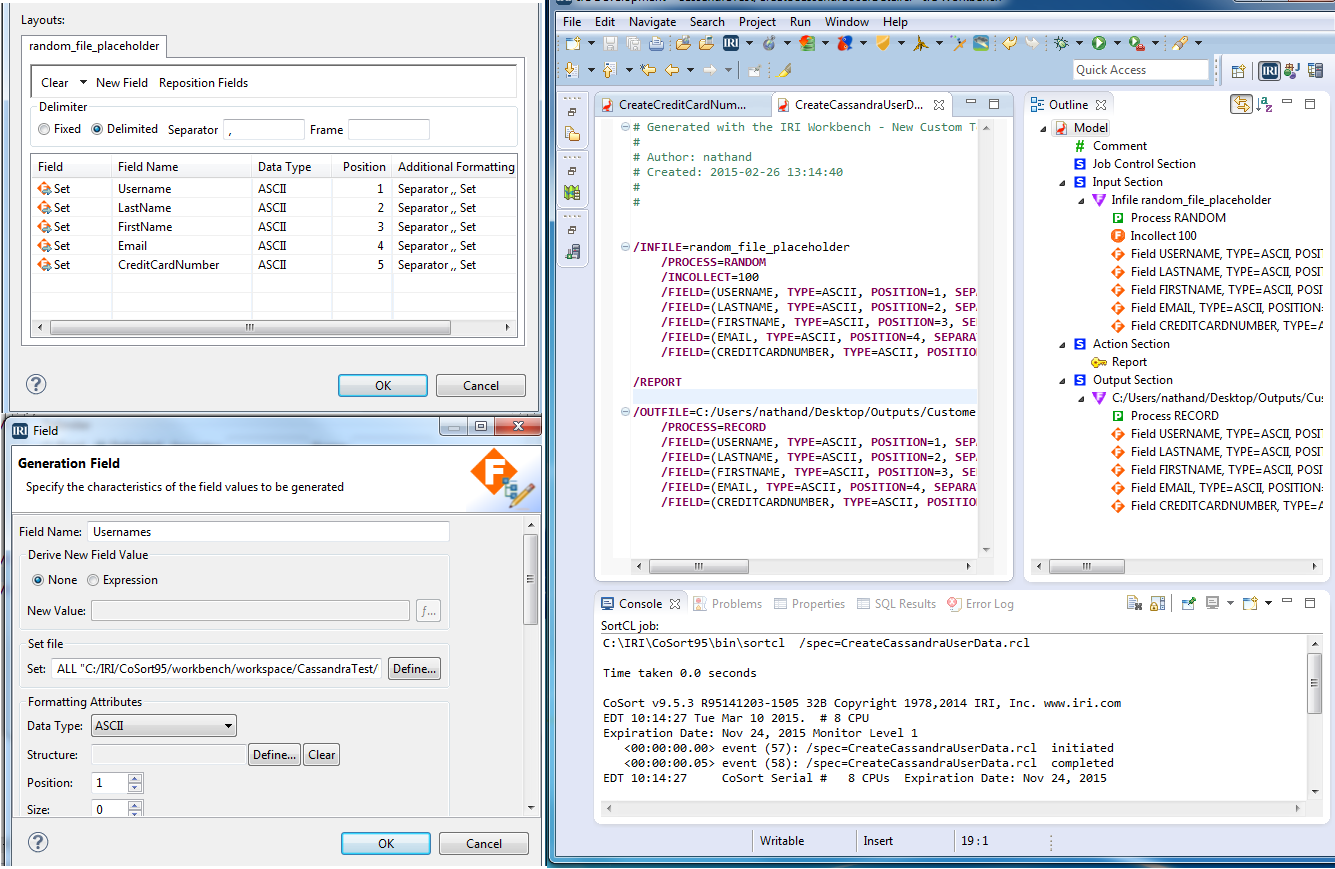
Task: Collapse Infile random_file_placeholder node
Action: click(x=1082, y=200)
